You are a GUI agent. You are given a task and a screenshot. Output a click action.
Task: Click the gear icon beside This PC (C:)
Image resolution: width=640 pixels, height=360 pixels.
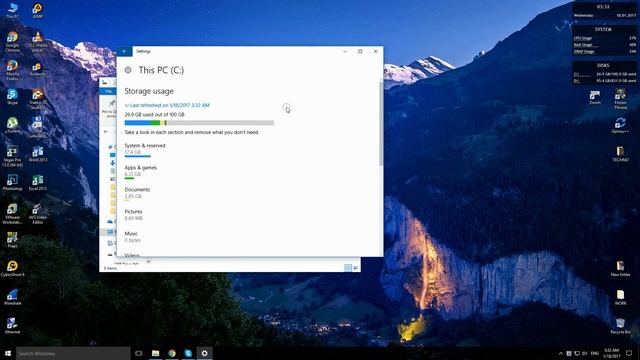click(128, 70)
